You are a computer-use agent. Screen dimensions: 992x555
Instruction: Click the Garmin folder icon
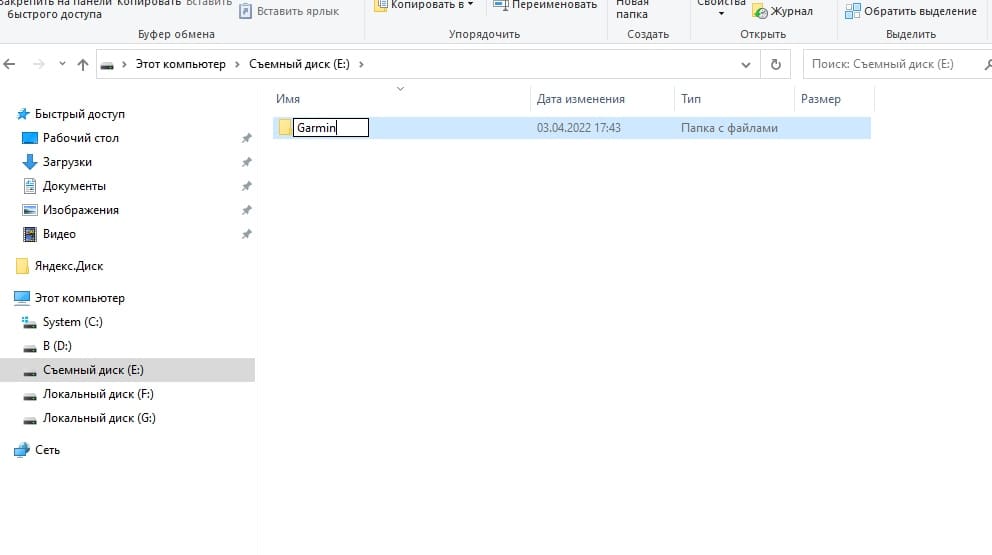pyautogui.click(x=285, y=128)
